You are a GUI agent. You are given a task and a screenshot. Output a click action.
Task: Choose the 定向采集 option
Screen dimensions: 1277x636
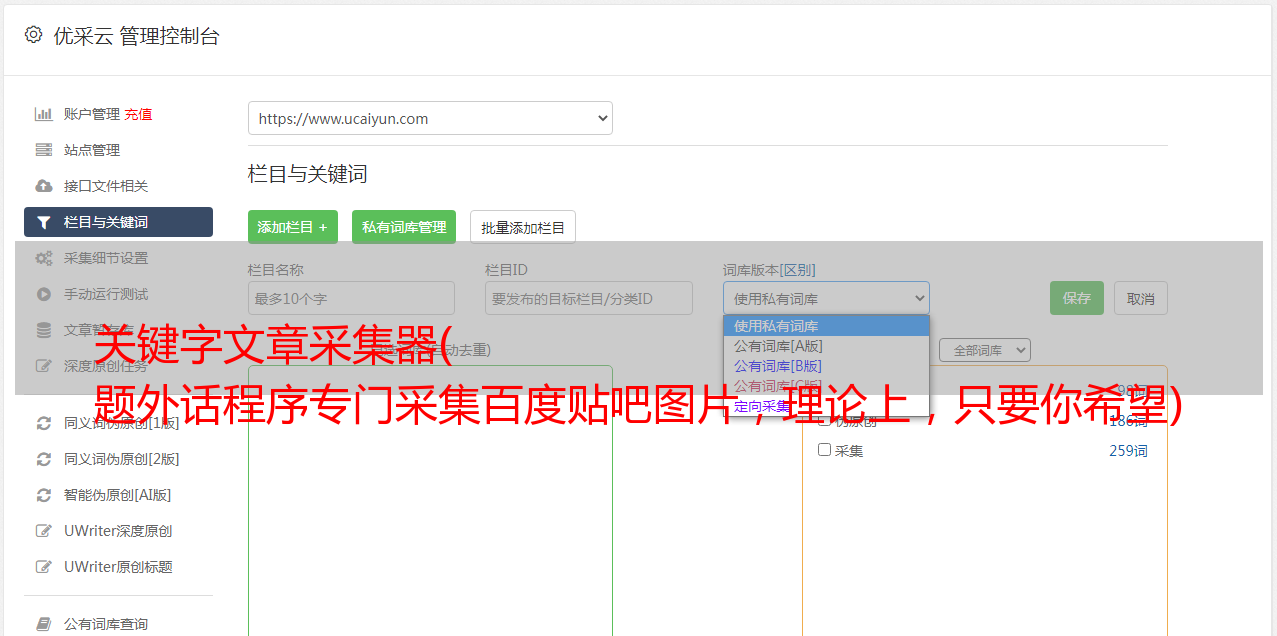point(826,406)
